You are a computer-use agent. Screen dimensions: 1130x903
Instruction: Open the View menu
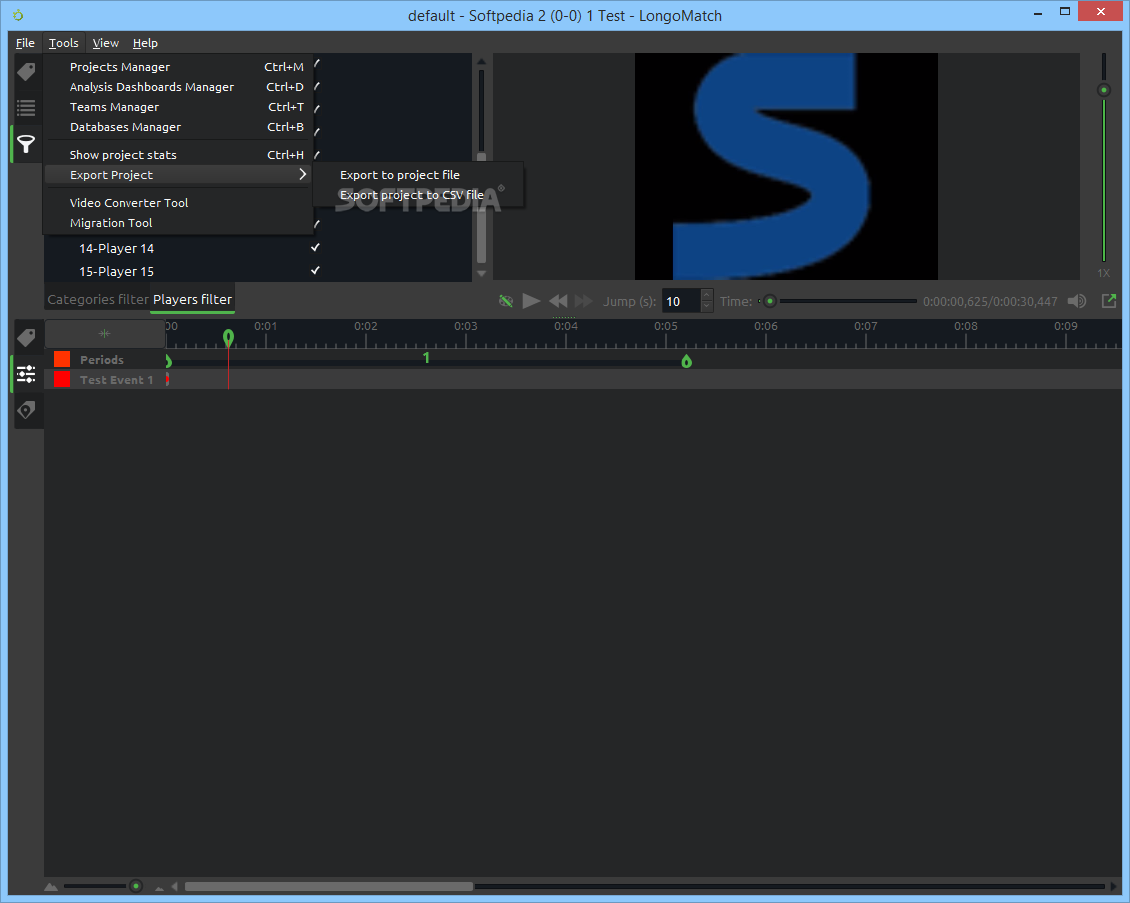(105, 43)
